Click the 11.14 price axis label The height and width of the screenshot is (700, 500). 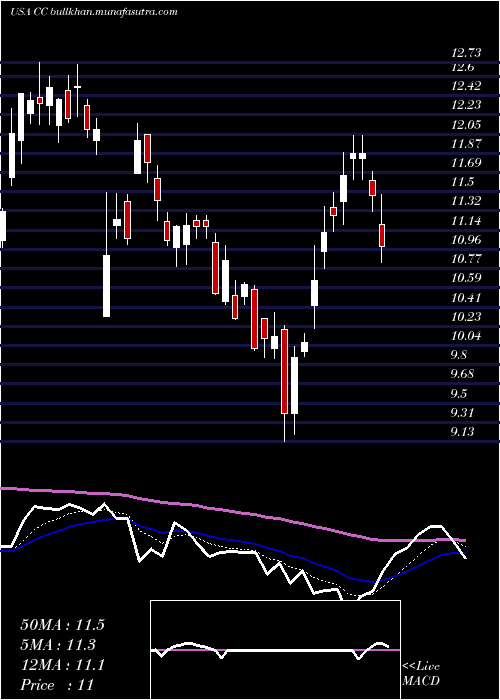(466, 221)
